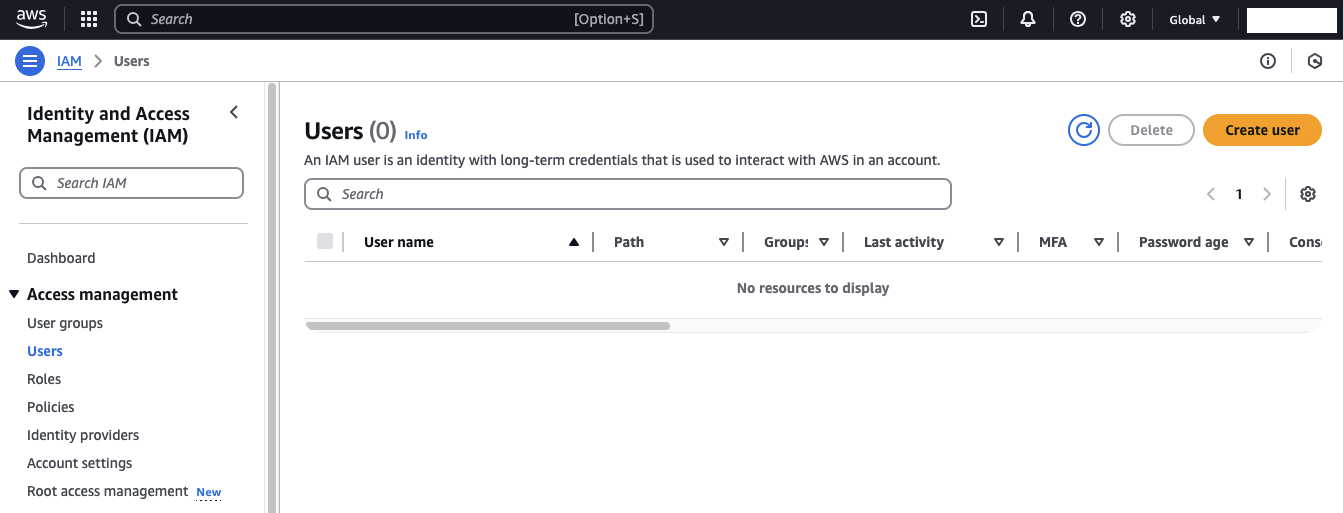Open the help question mark menu
This screenshot has width=1343, height=513.
[x=1078, y=19]
